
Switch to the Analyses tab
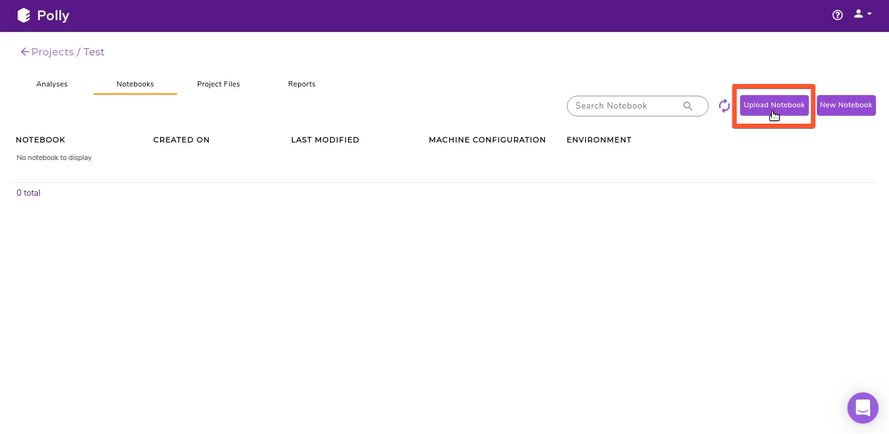point(52,84)
